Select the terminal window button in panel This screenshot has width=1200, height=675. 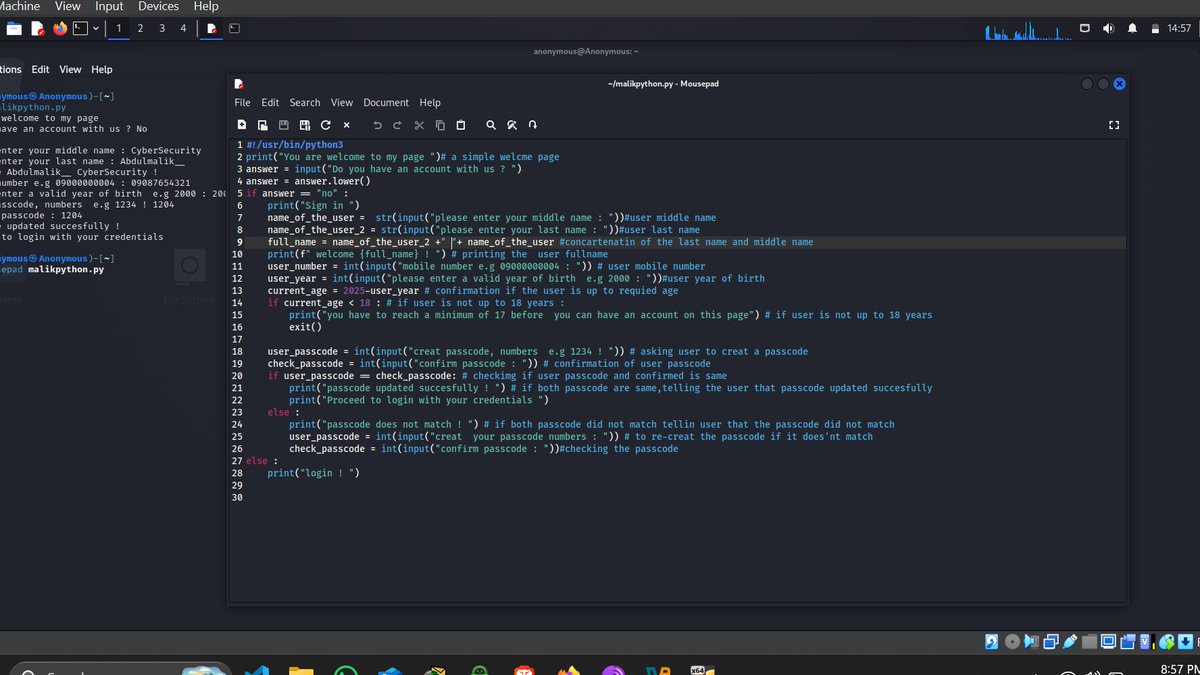[234, 28]
